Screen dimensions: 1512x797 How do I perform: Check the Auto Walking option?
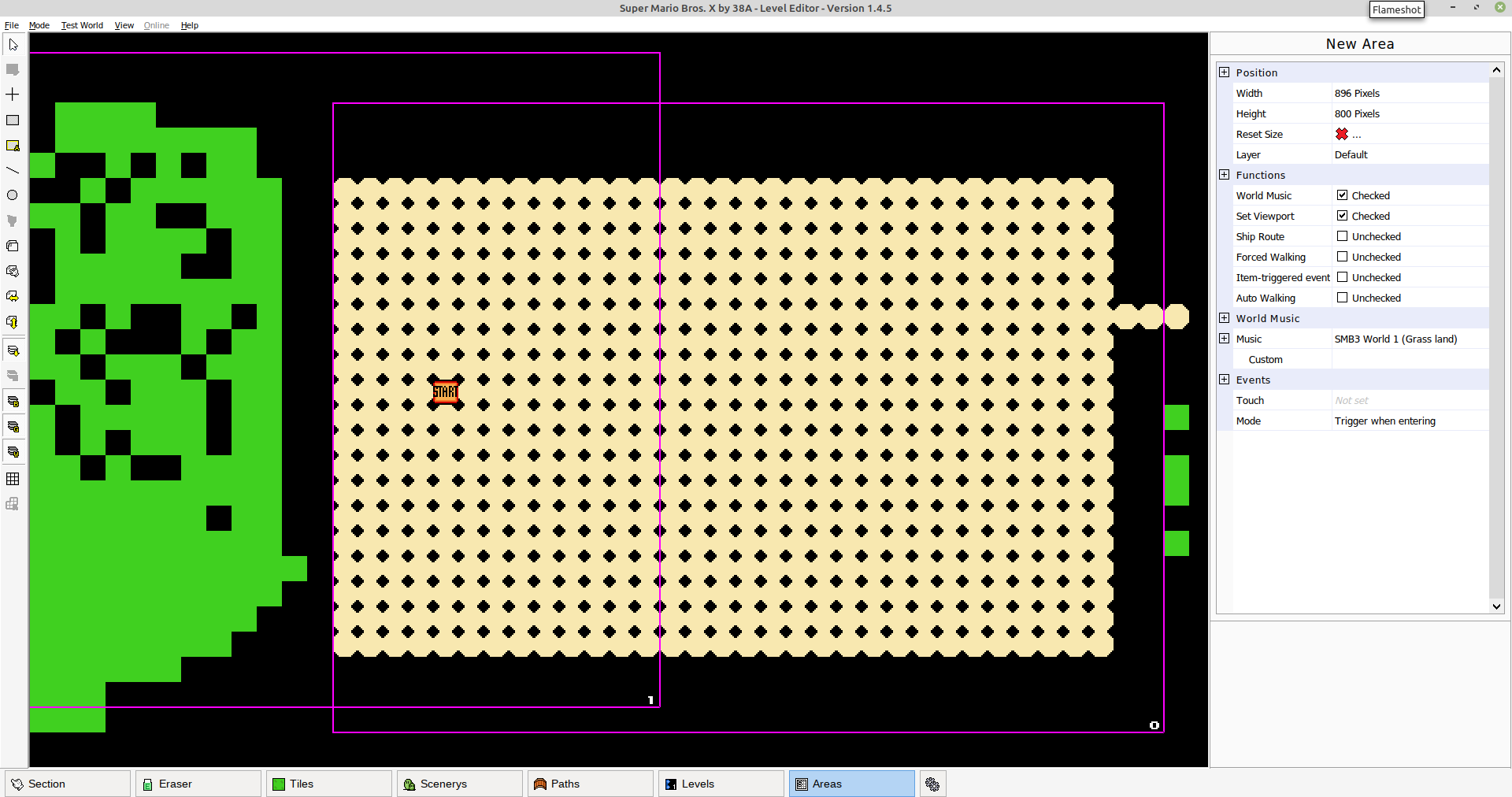(x=1343, y=298)
